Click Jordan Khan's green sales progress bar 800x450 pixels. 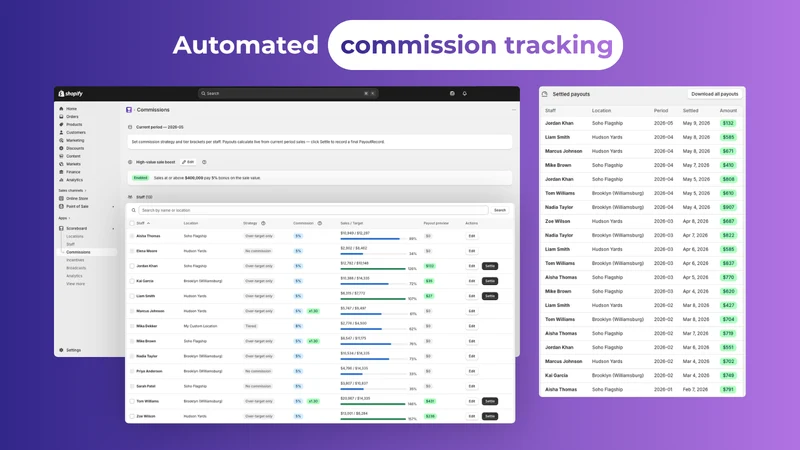click(373, 269)
